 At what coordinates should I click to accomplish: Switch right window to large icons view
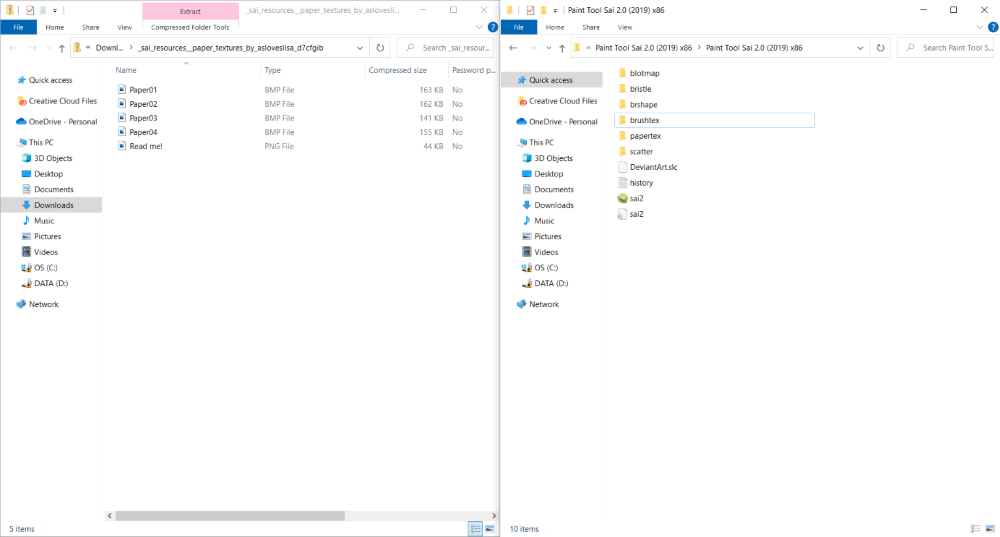pyautogui.click(x=989, y=528)
